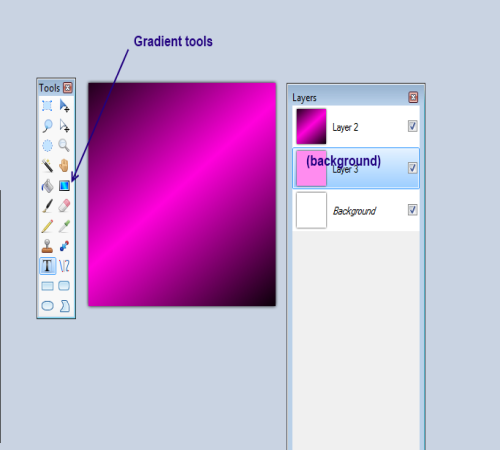
Task: Select the Color Picker eyedropper tool
Action: click(x=64, y=226)
